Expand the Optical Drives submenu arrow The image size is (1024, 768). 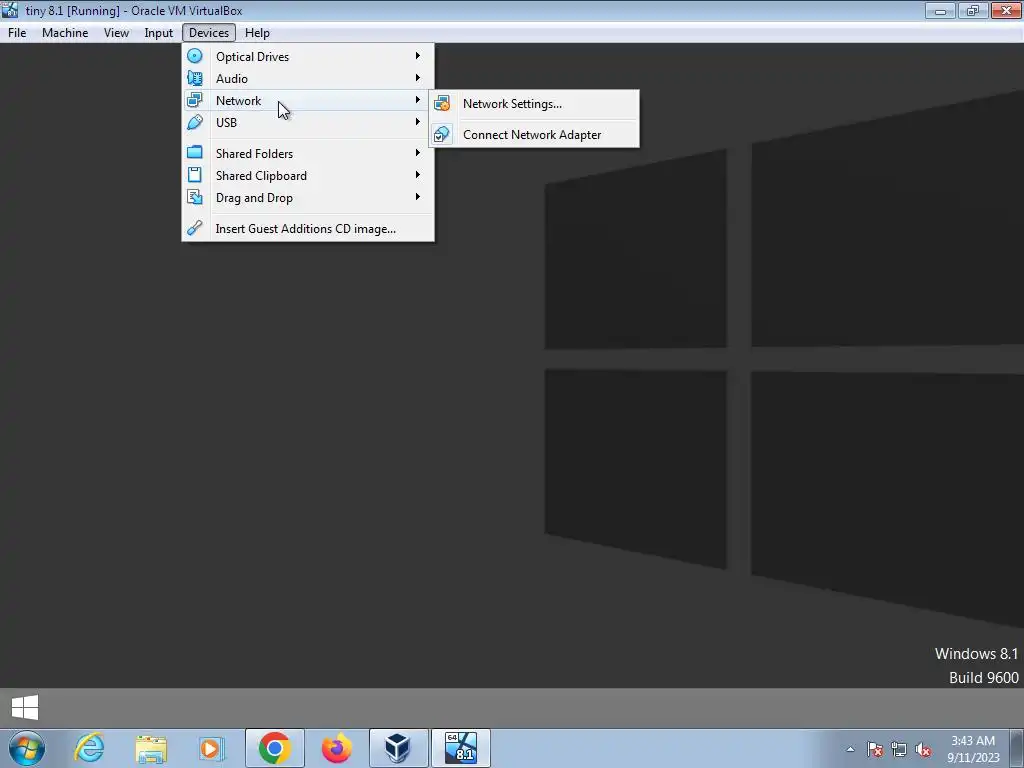[x=417, y=56]
